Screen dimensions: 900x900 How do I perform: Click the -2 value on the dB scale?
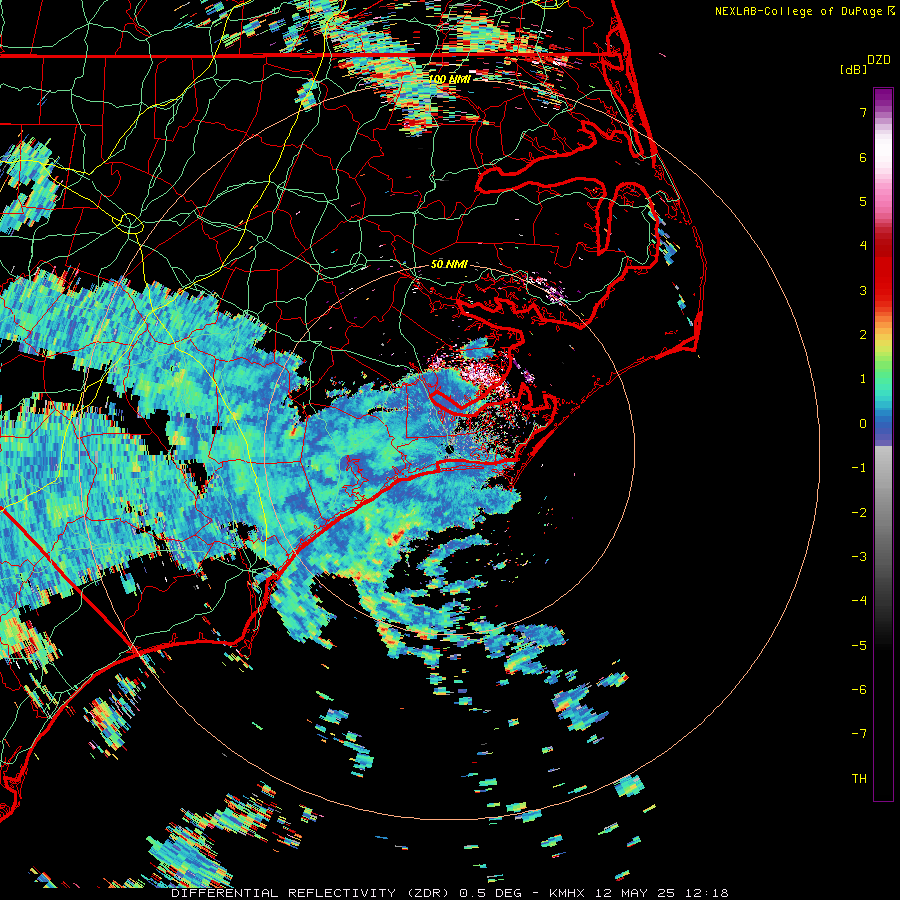coord(859,513)
